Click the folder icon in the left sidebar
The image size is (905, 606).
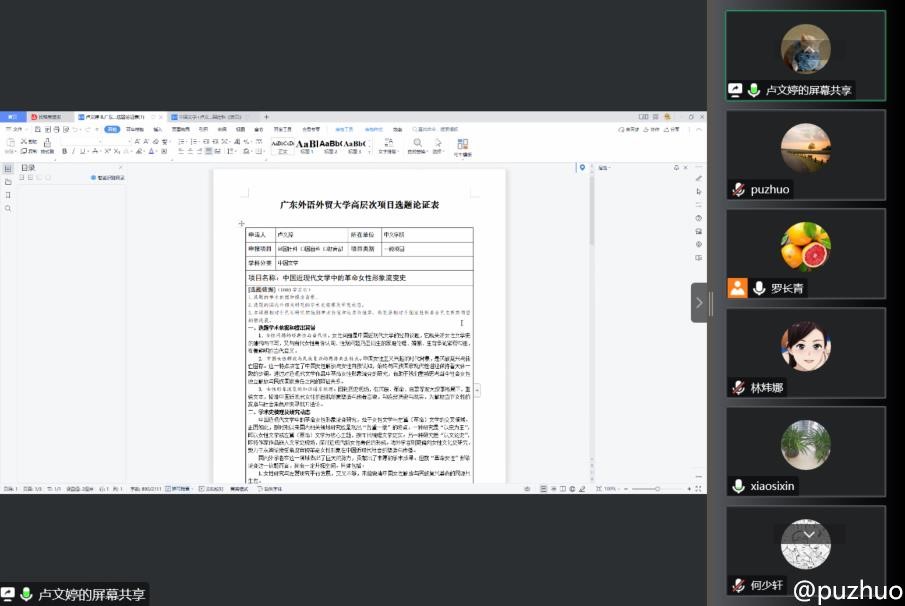[8, 182]
